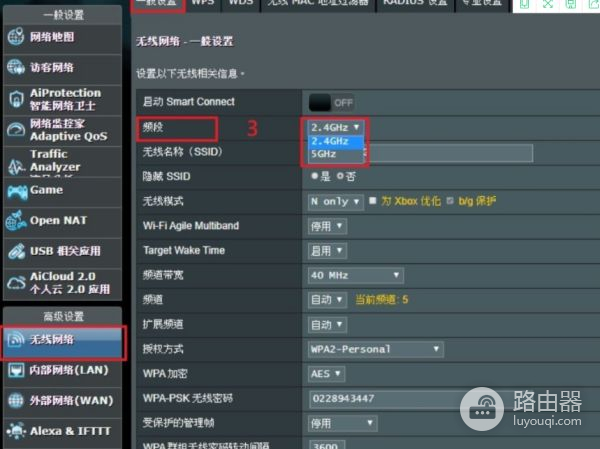Open the Target Wake Time dropdown
The height and width of the screenshot is (449, 600).
point(327,251)
